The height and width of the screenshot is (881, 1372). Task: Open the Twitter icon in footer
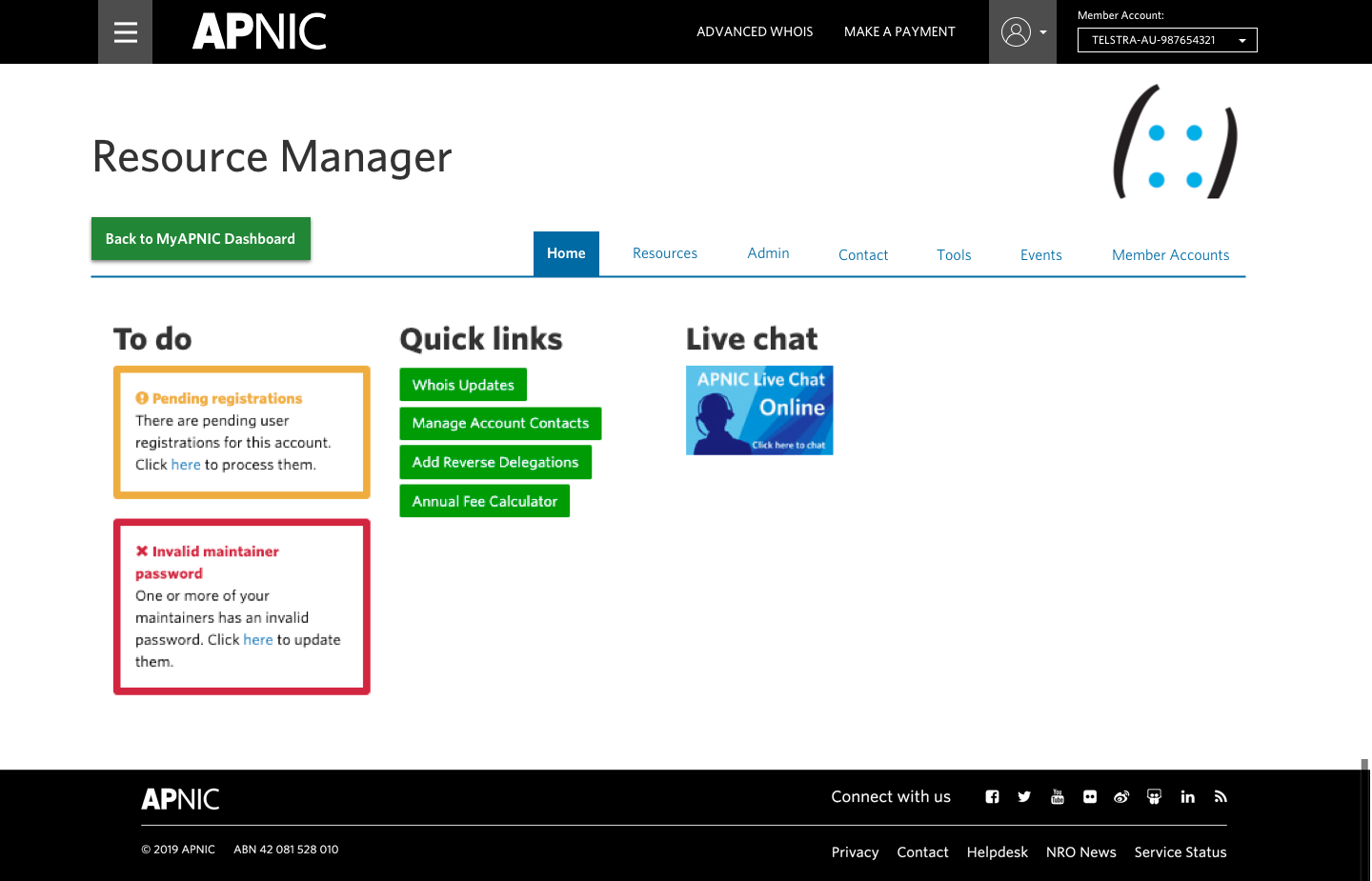click(x=1024, y=796)
